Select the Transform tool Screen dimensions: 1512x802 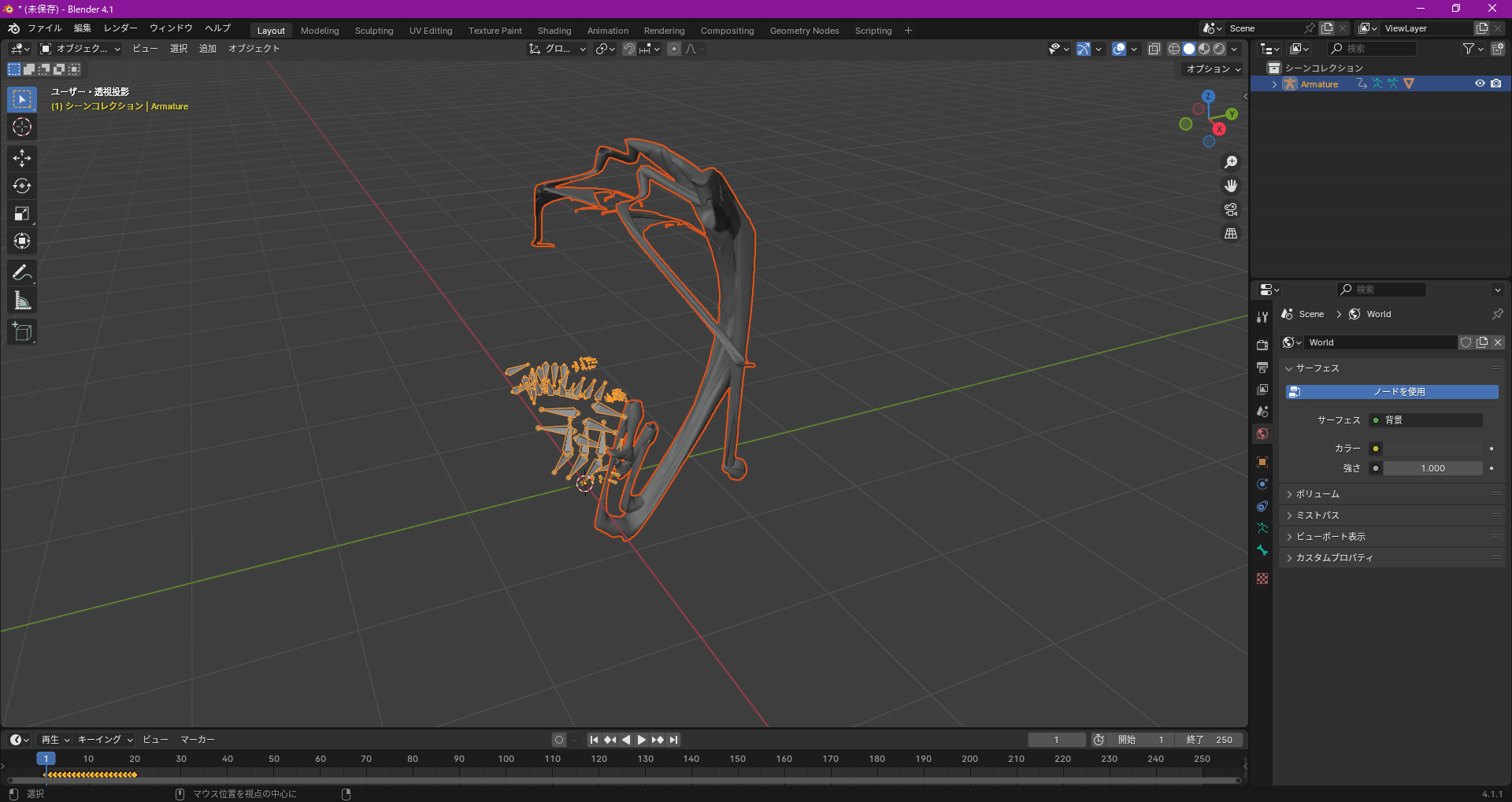22,241
